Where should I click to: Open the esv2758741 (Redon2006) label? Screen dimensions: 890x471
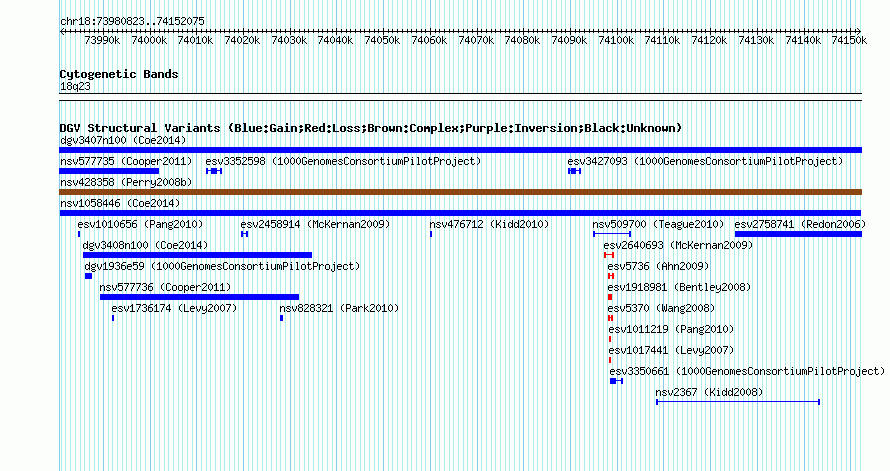(x=800, y=224)
